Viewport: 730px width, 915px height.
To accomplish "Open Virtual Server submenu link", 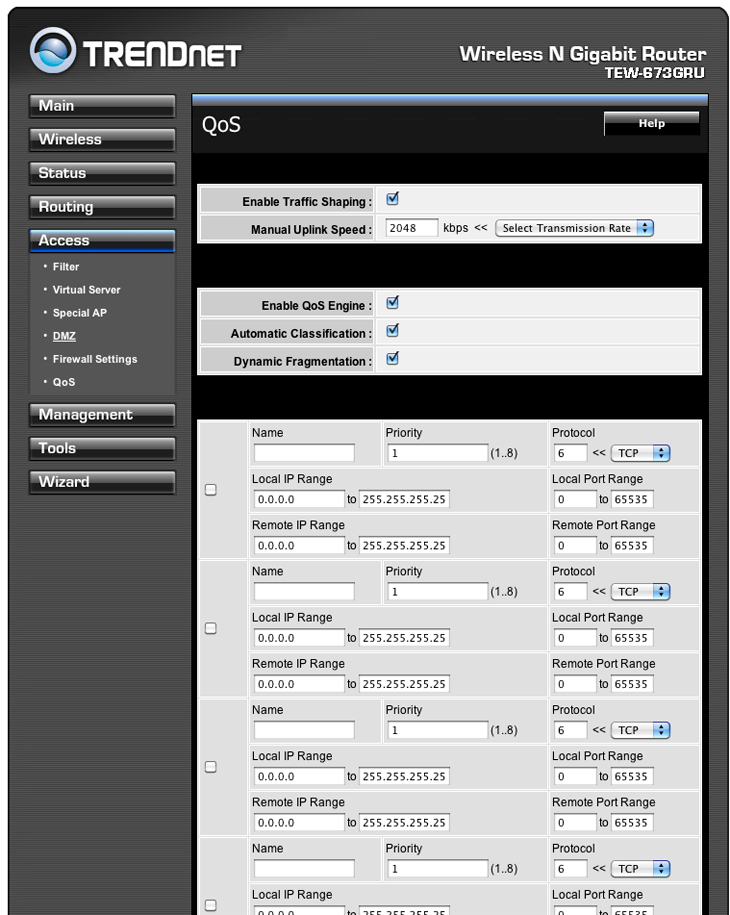I will point(86,290).
